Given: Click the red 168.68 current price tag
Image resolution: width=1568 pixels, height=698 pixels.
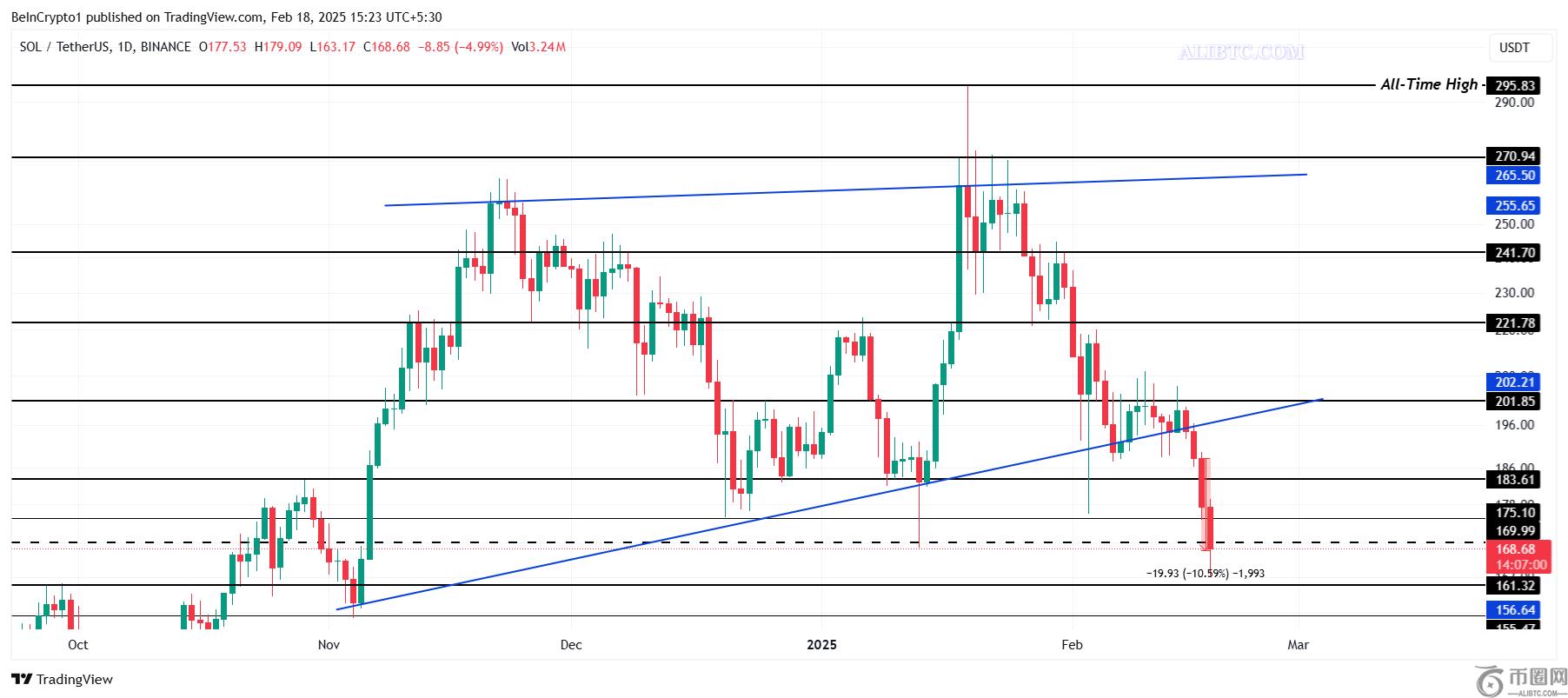Looking at the screenshot, I should [x=1514, y=549].
